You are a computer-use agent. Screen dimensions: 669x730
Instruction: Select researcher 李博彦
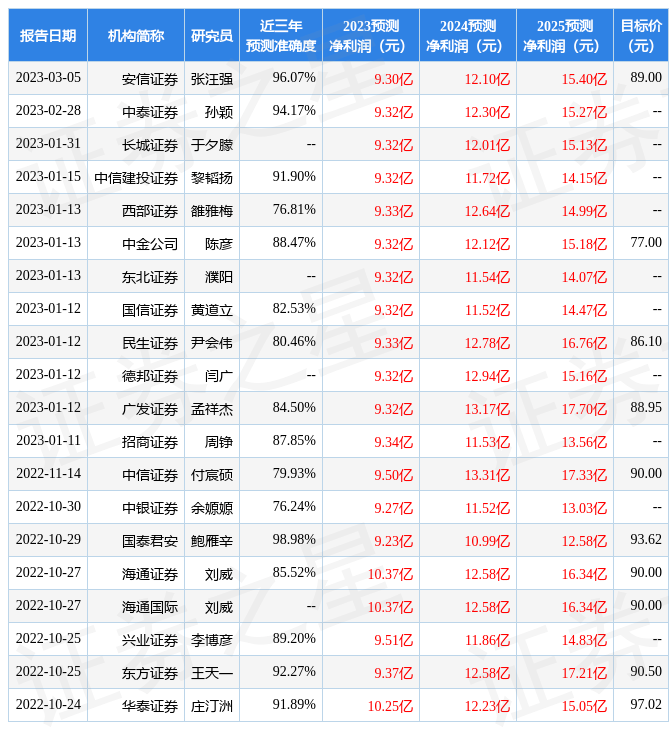pos(212,641)
